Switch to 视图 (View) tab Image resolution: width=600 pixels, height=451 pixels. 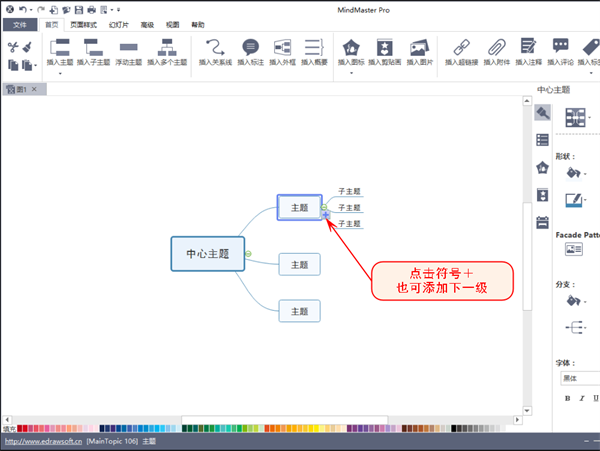[172, 25]
